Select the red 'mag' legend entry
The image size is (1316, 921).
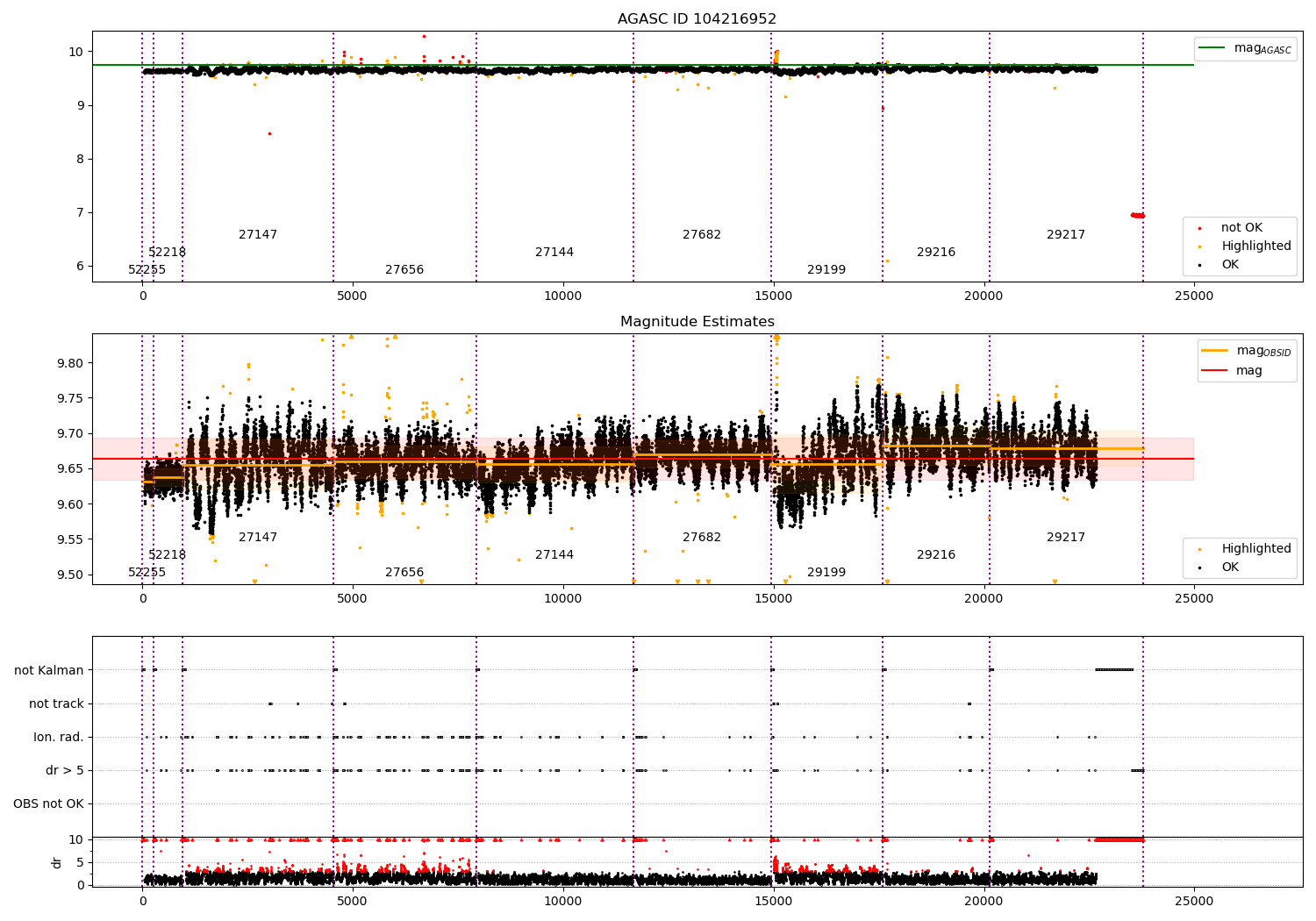click(1233, 370)
